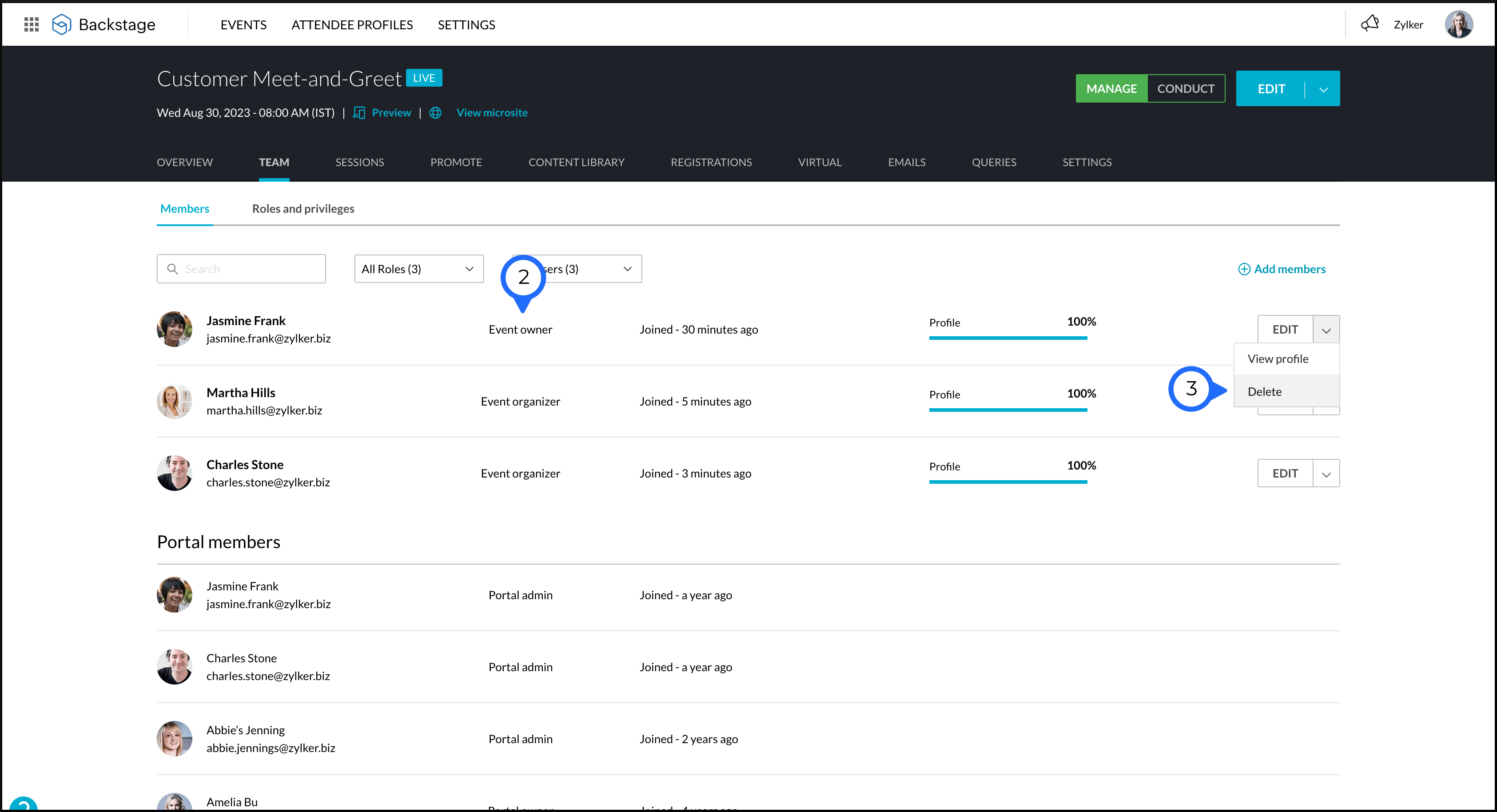Viewport: 1497px width, 812px height.
Task: Click the email martha.hills@zylker.biz
Action: pyautogui.click(x=264, y=410)
